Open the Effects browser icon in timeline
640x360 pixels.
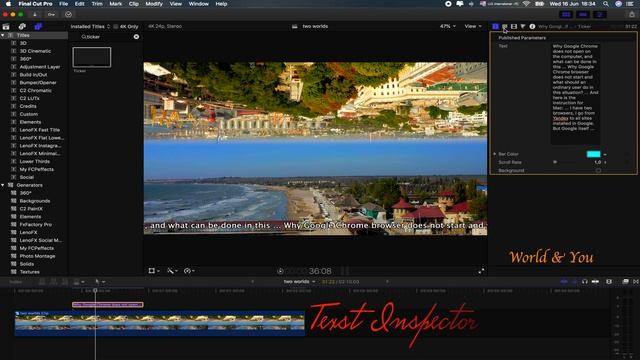point(625,281)
